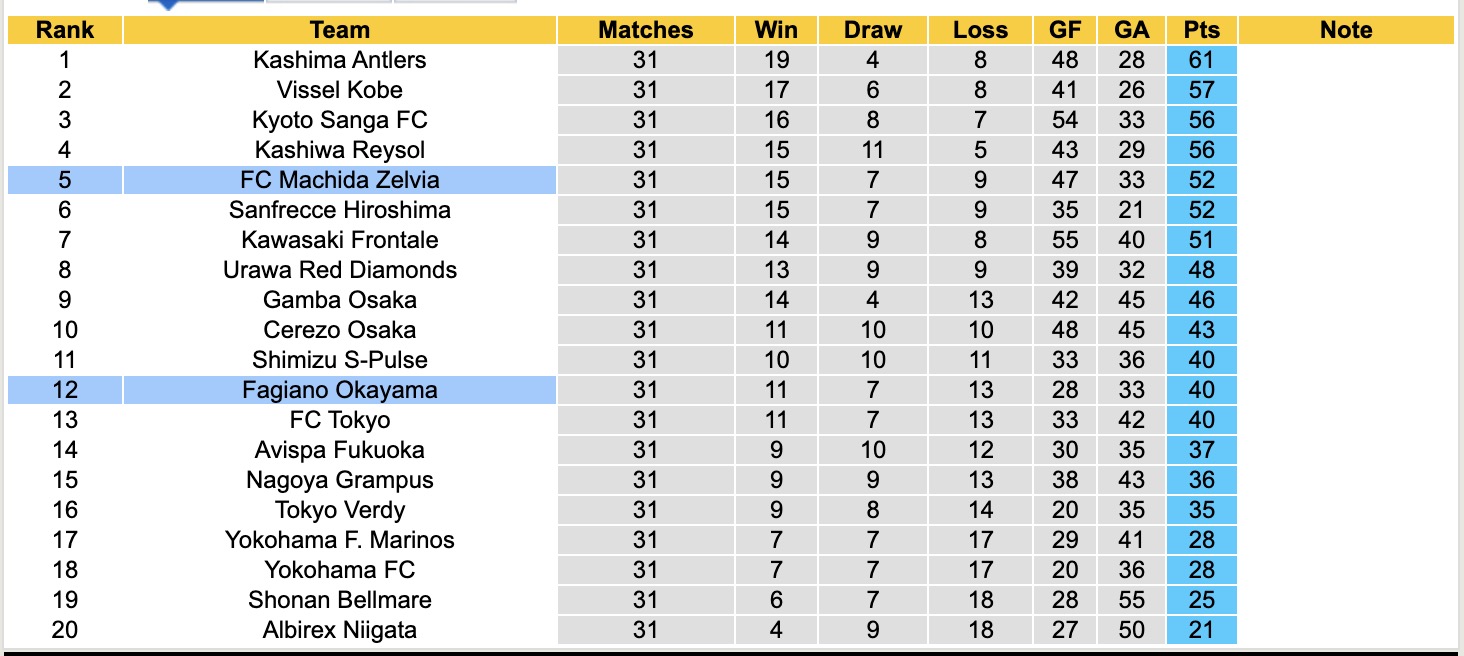Click the Matches column header

tap(645, 30)
